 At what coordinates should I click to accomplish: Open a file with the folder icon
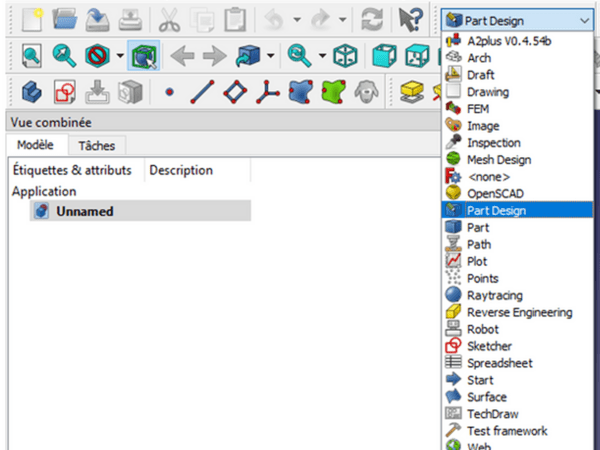(65, 19)
